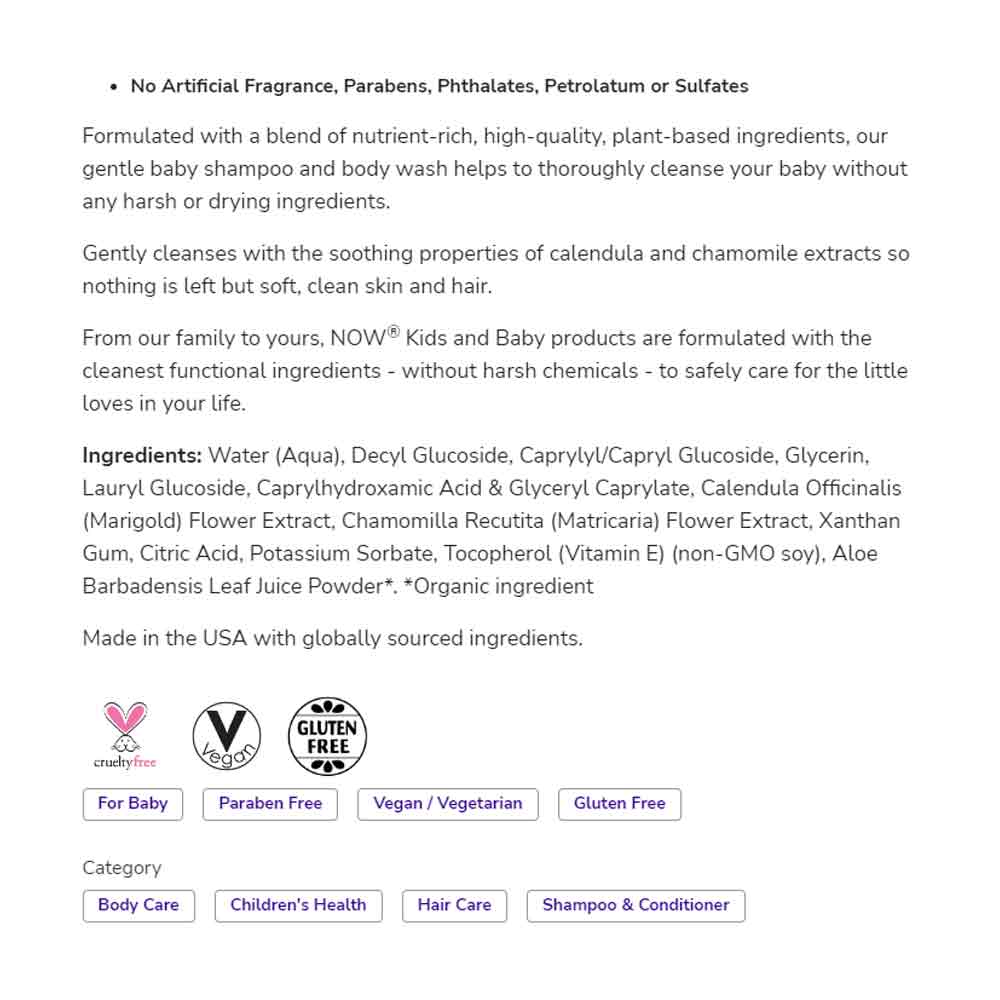Viewport: 1000px width, 1000px height.
Task: Click the cruelty free bunny icon
Action: click(x=125, y=734)
